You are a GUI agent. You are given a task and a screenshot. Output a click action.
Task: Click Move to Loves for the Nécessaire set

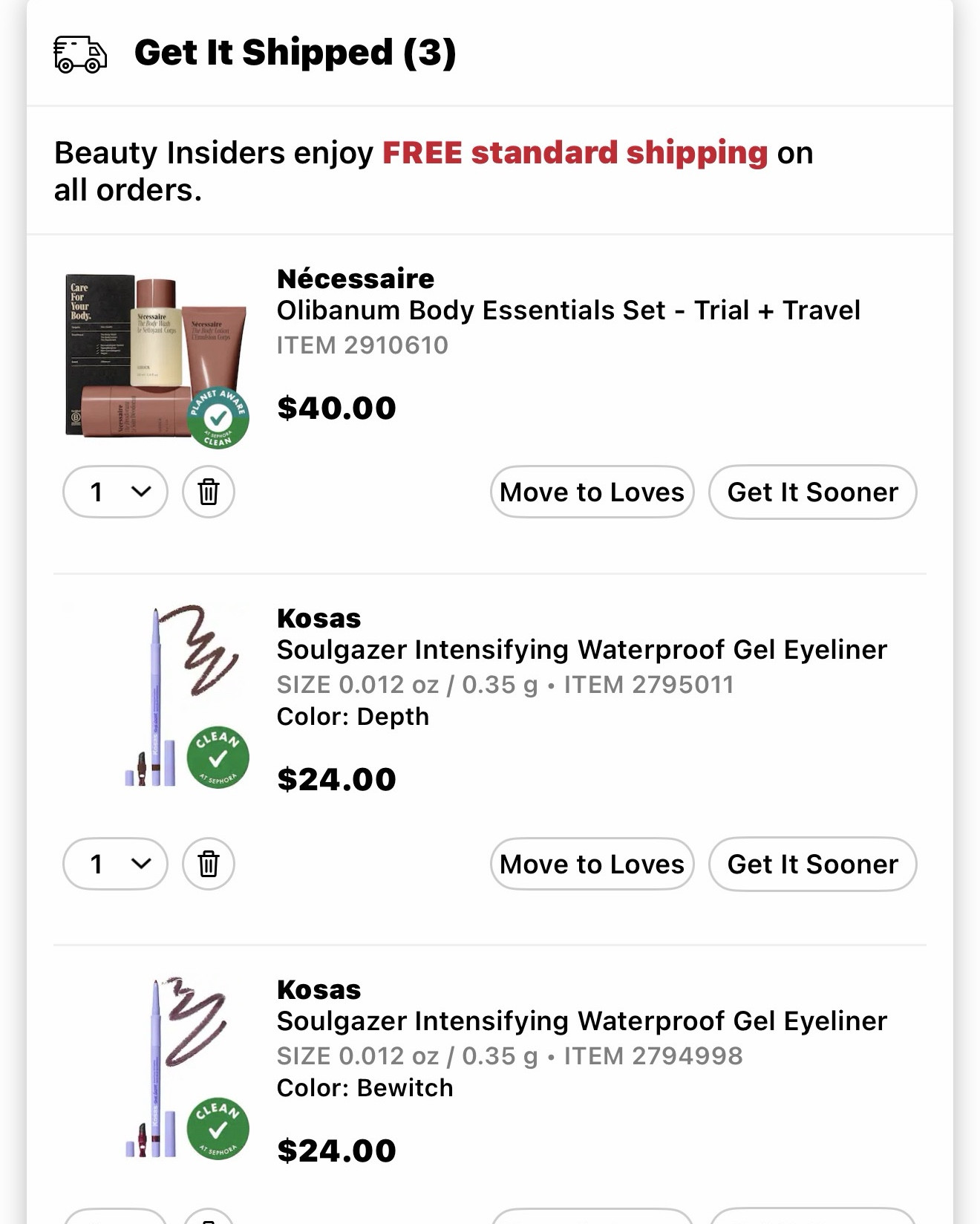click(591, 492)
